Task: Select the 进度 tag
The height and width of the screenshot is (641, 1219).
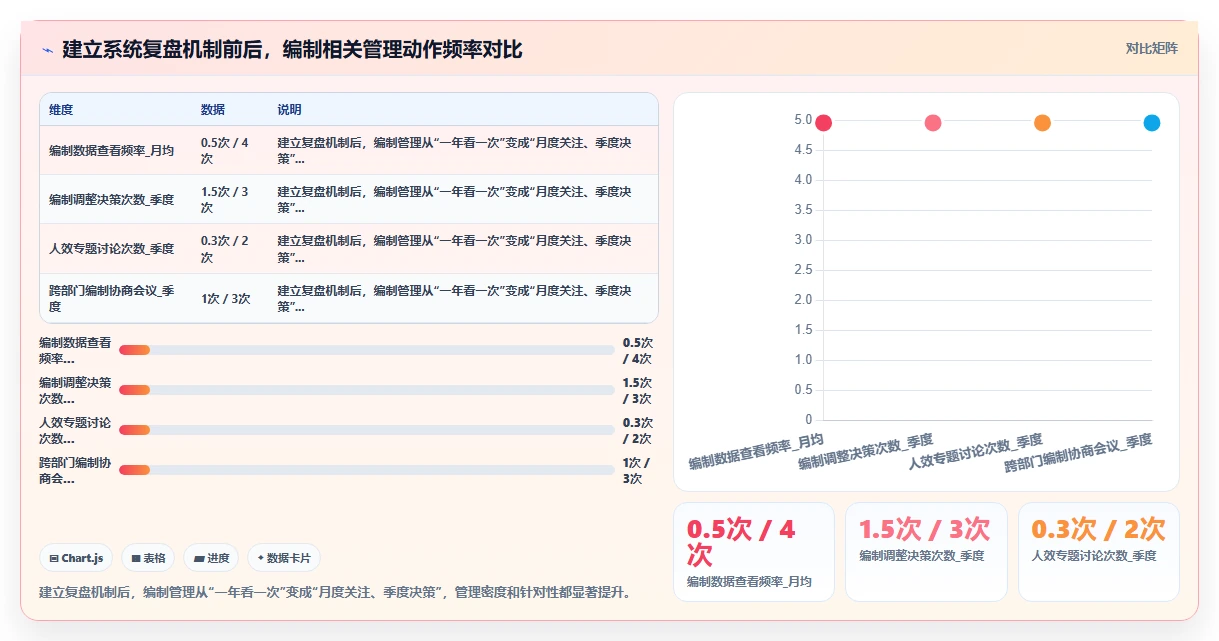Action: 212,558
